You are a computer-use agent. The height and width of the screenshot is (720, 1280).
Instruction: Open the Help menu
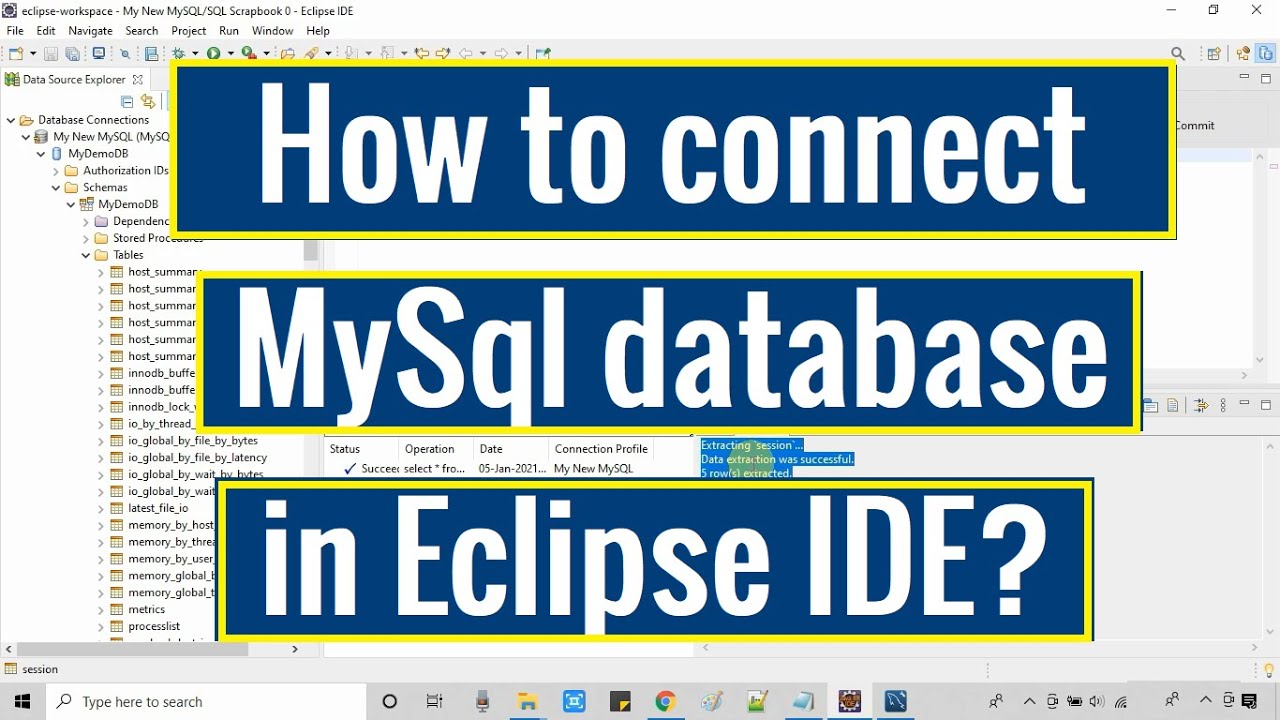pyautogui.click(x=318, y=31)
